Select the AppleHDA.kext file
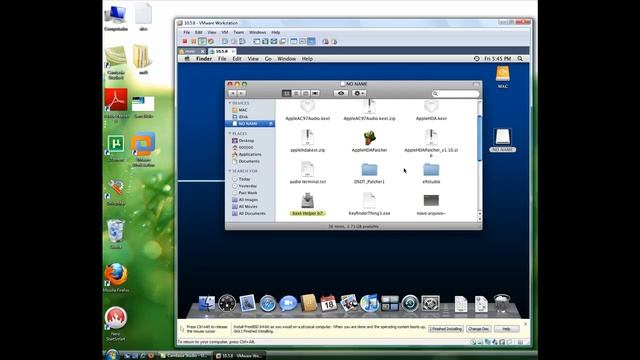The height and width of the screenshot is (360, 640). point(431,107)
